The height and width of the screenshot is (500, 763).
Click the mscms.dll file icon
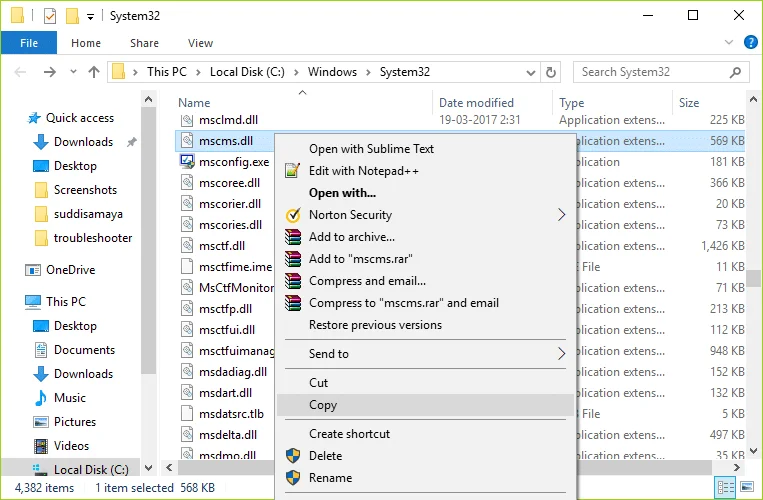coord(187,141)
